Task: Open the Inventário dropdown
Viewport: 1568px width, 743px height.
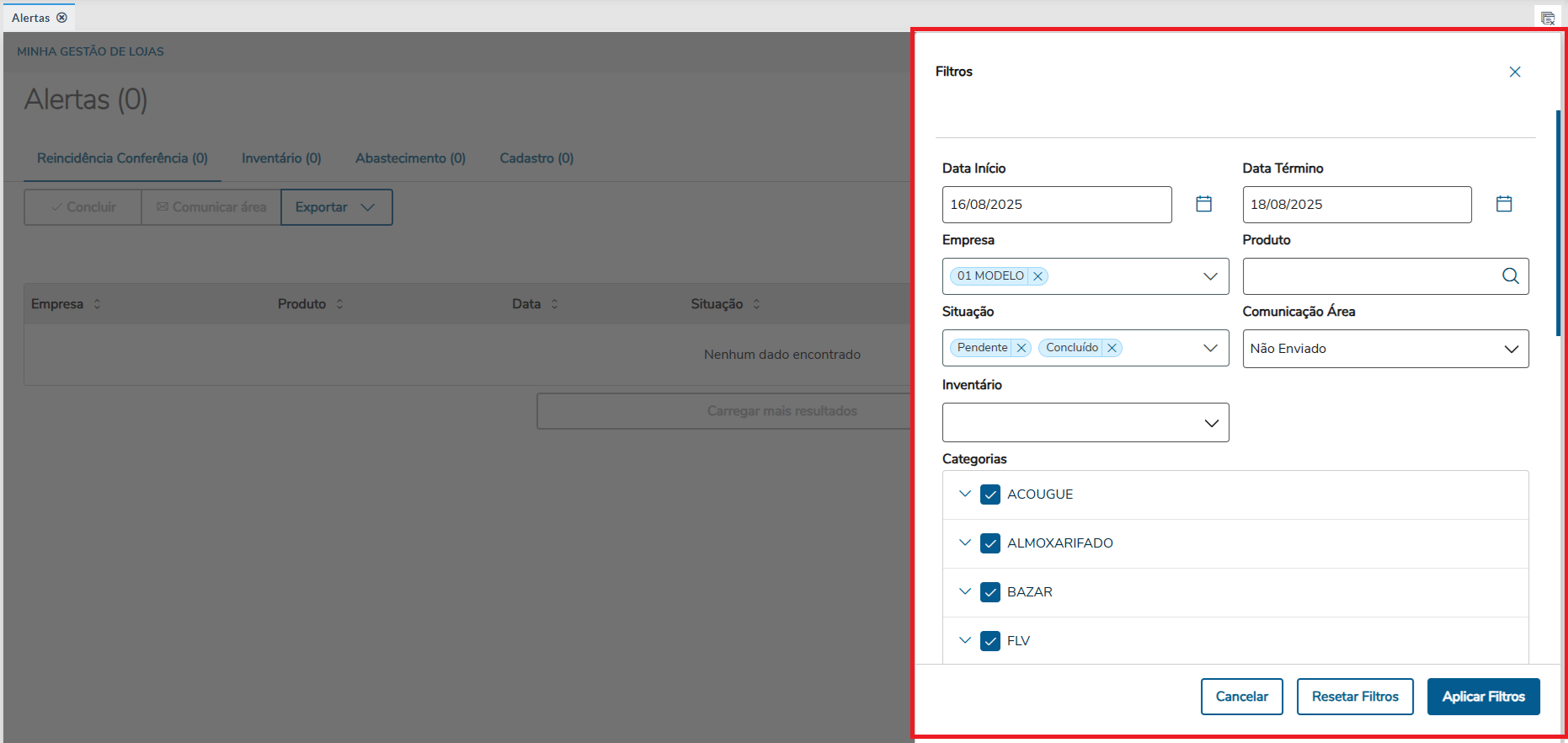Action: tap(1085, 423)
